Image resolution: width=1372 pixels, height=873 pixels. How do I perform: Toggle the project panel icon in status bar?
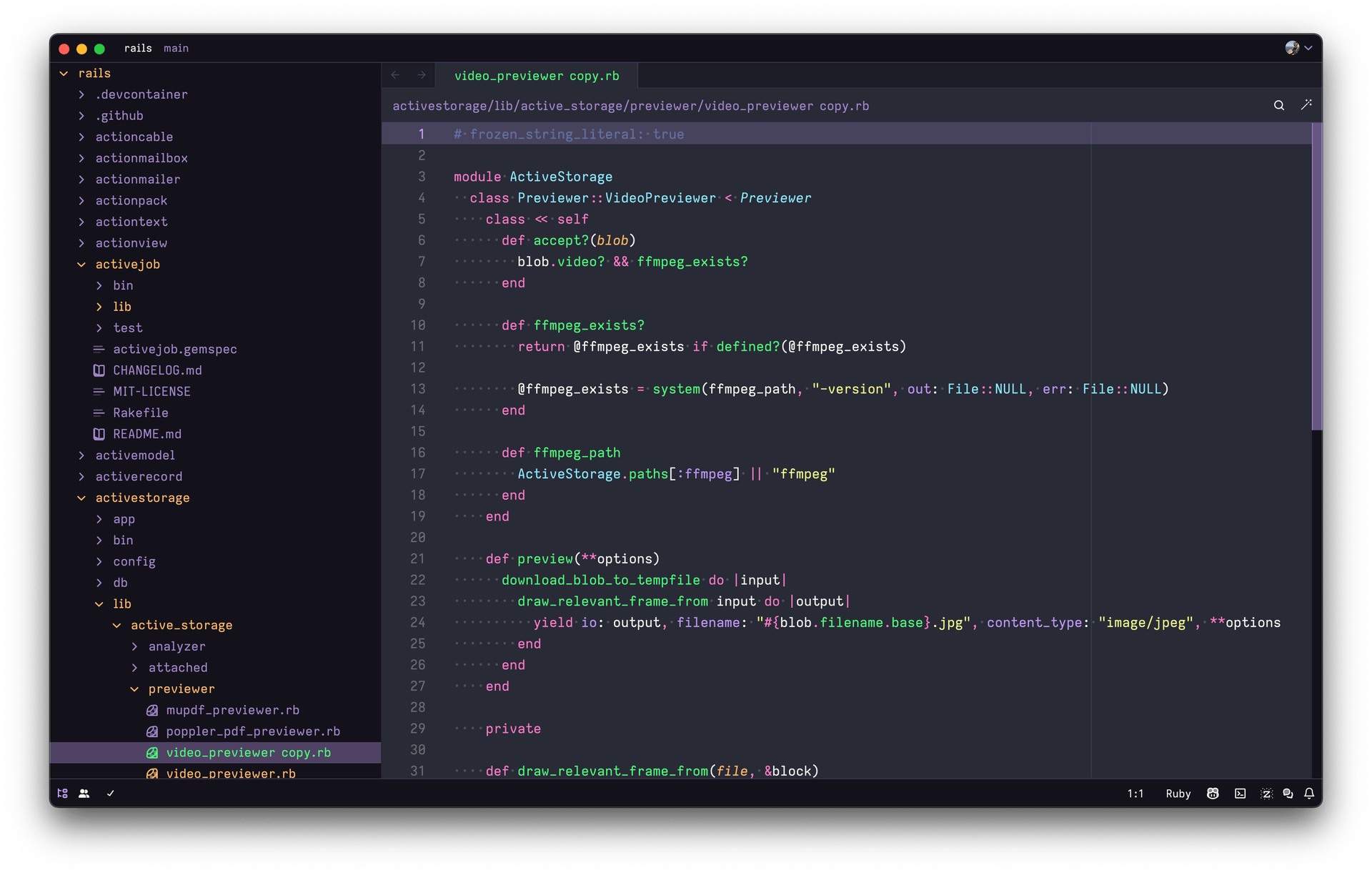(63, 794)
